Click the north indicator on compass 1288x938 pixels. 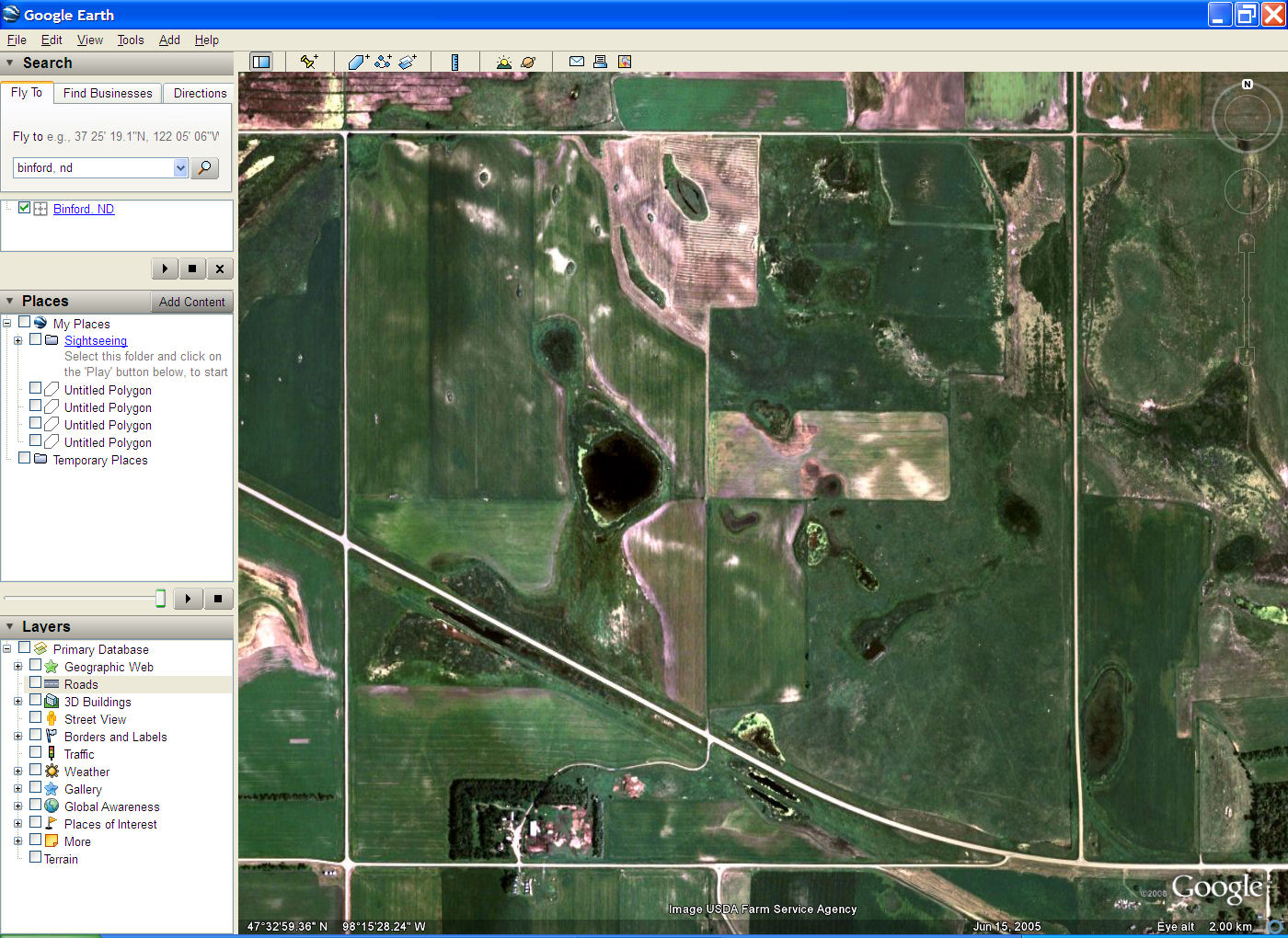coord(1248,84)
